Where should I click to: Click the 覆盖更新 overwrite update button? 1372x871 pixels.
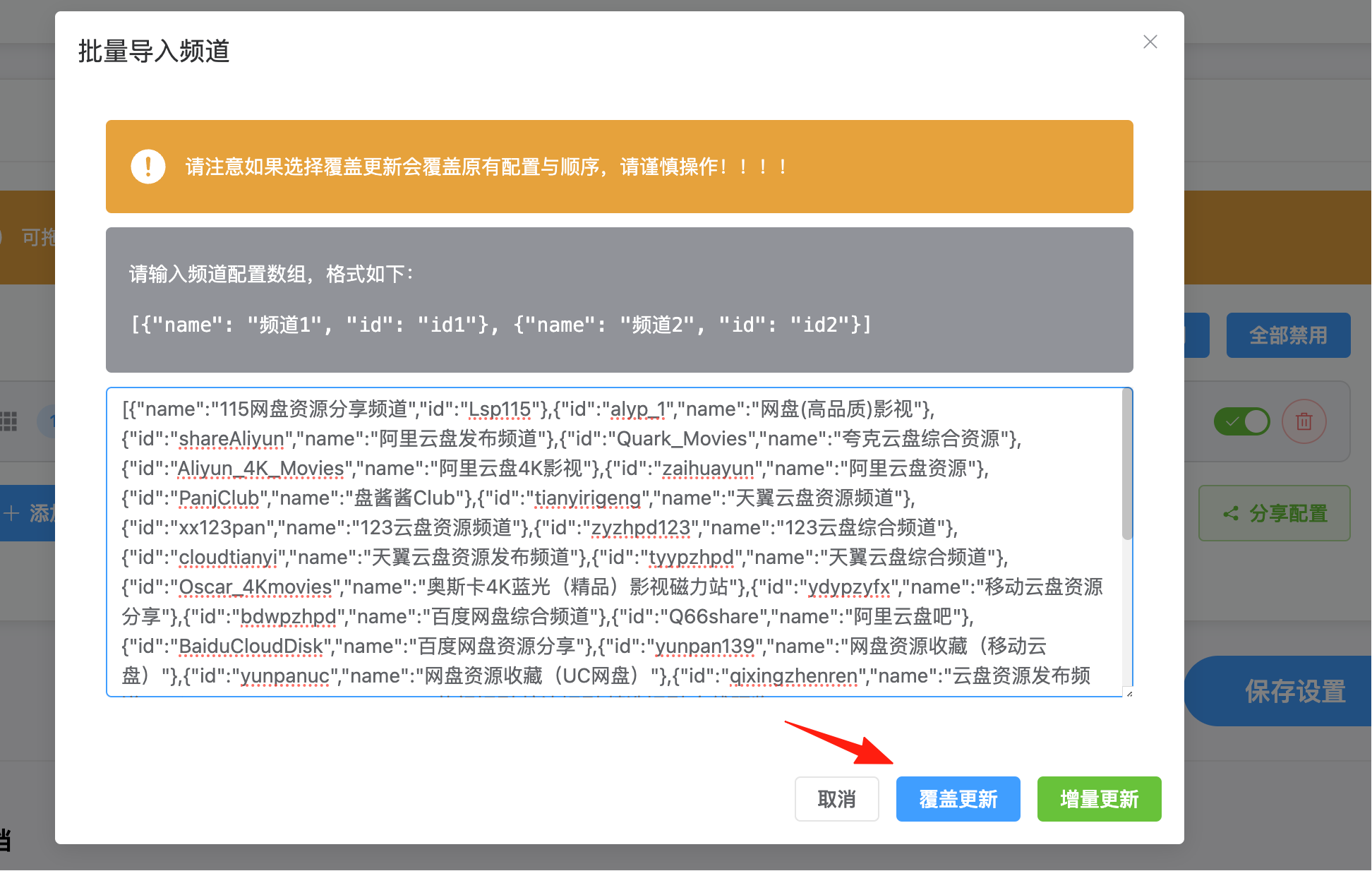click(958, 799)
